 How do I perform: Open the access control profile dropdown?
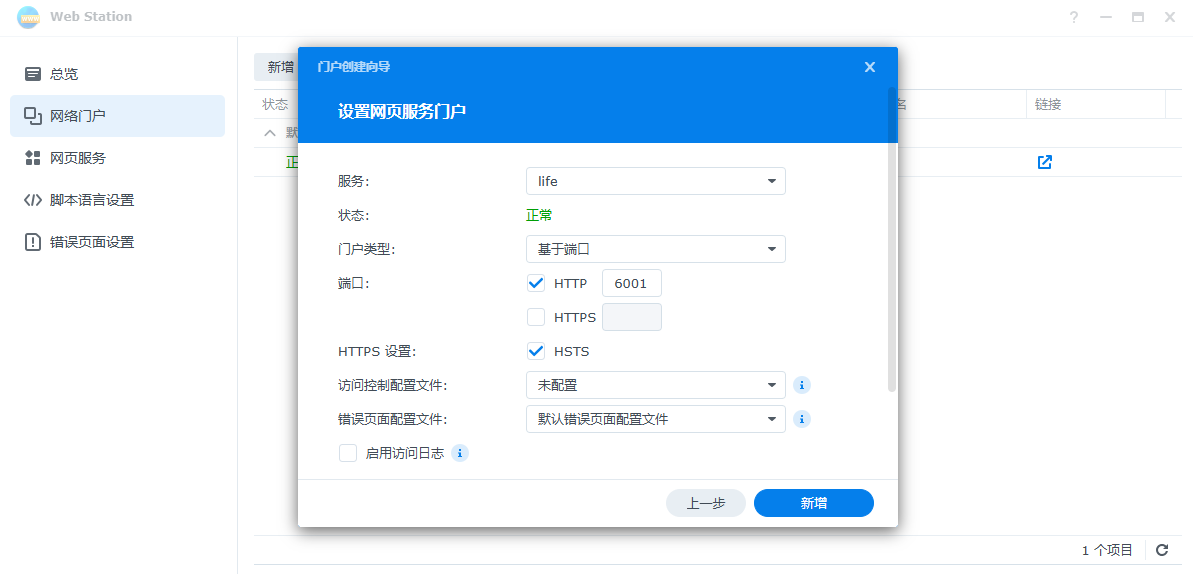point(655,385)
